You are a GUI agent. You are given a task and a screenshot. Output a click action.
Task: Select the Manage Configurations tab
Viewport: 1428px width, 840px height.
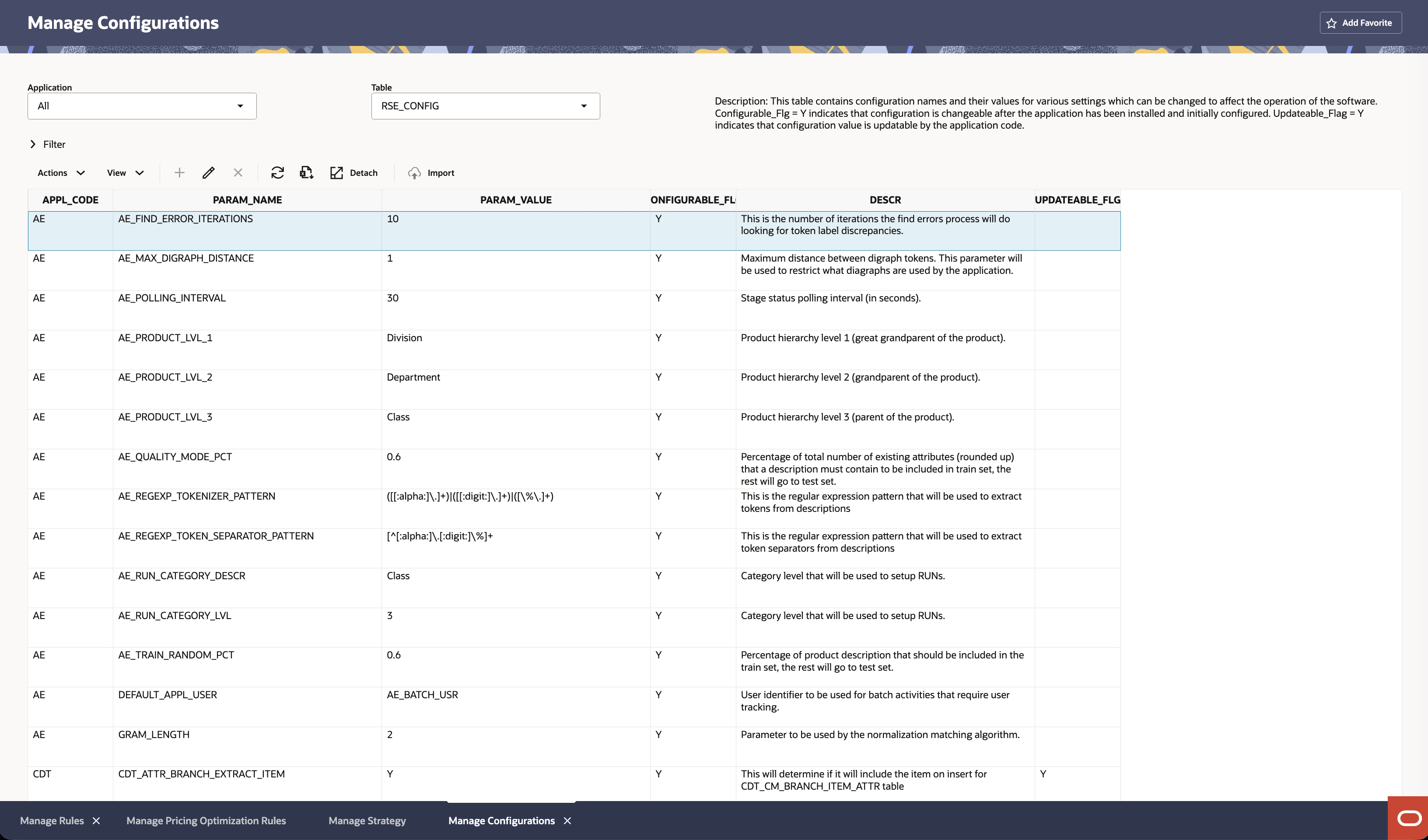coord(501,821)
